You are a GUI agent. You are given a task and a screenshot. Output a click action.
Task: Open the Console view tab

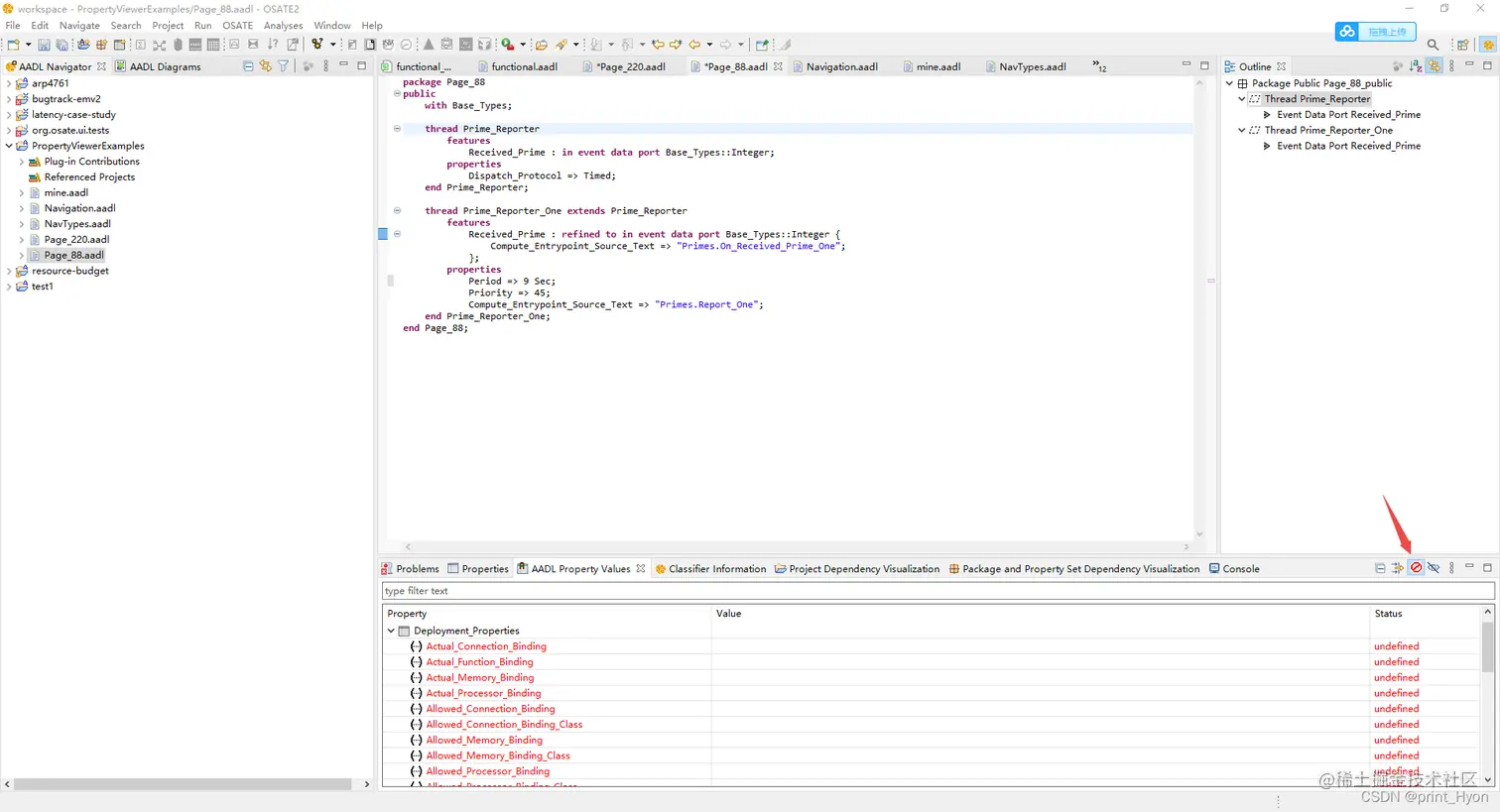[1234, 569]
